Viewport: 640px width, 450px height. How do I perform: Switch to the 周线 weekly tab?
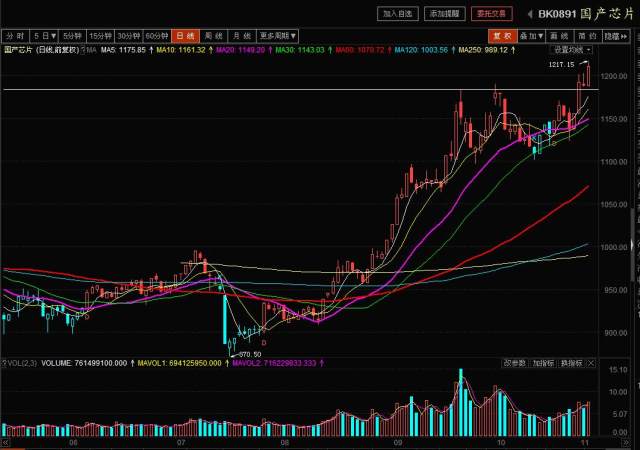pyautogui.click(x=213, y=35)
